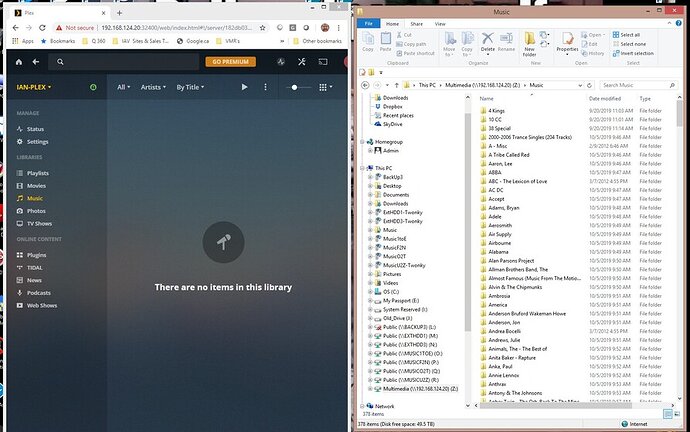Sort by the Date modified column
Image resolution: width=690 pixels, height=432 pixels.
605,99
